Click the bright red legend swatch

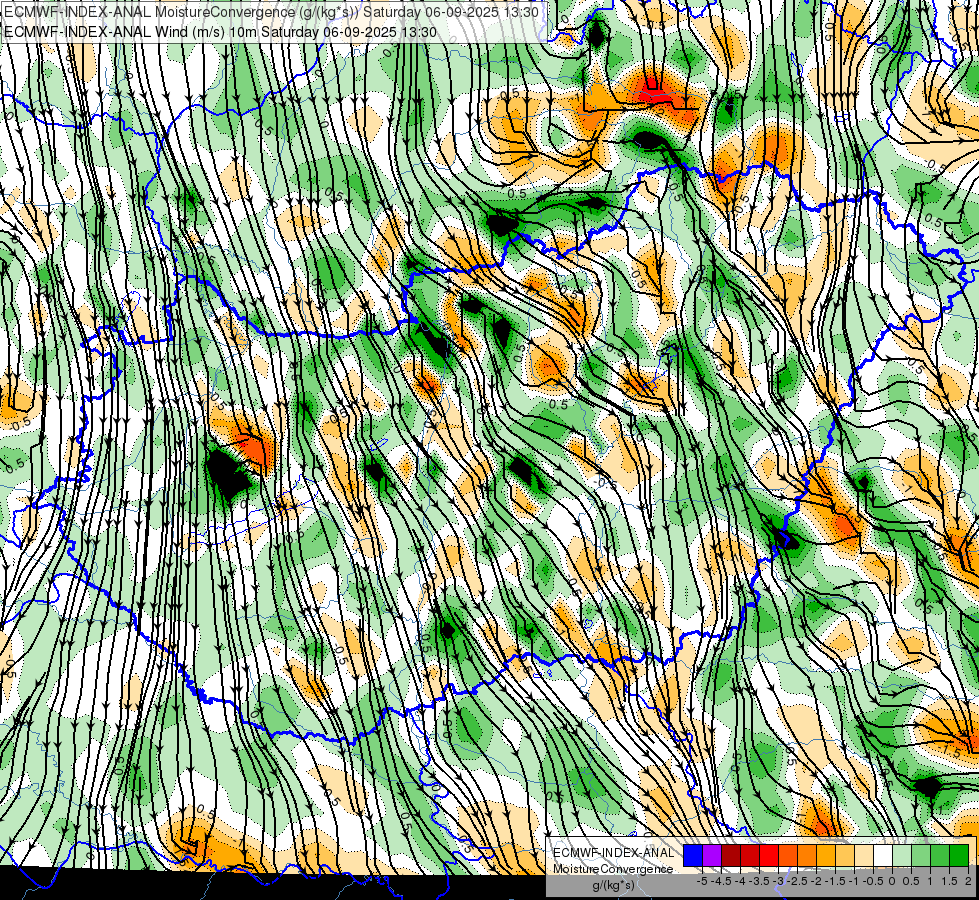(x=769, y=855)
